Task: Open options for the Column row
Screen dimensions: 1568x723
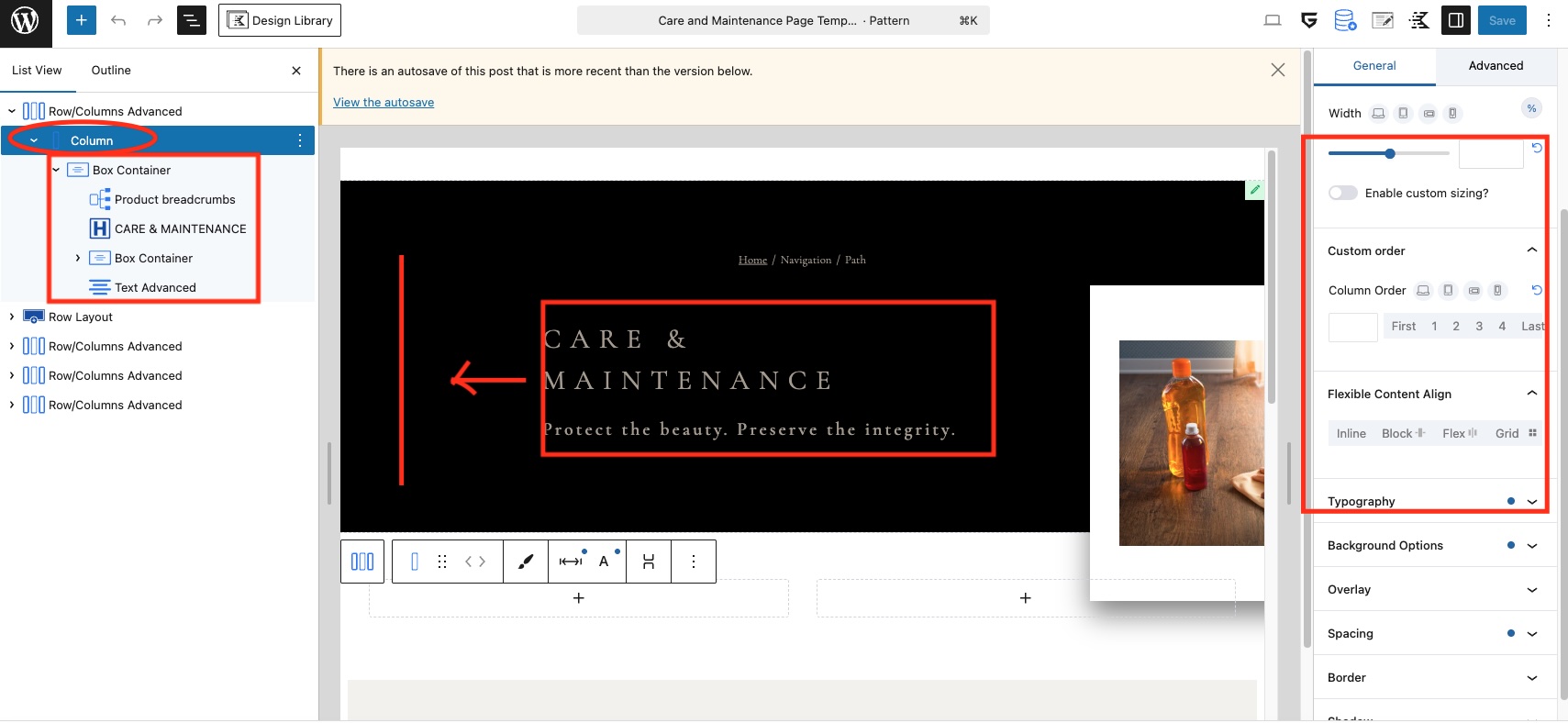Action: click(x=300, y=140)
